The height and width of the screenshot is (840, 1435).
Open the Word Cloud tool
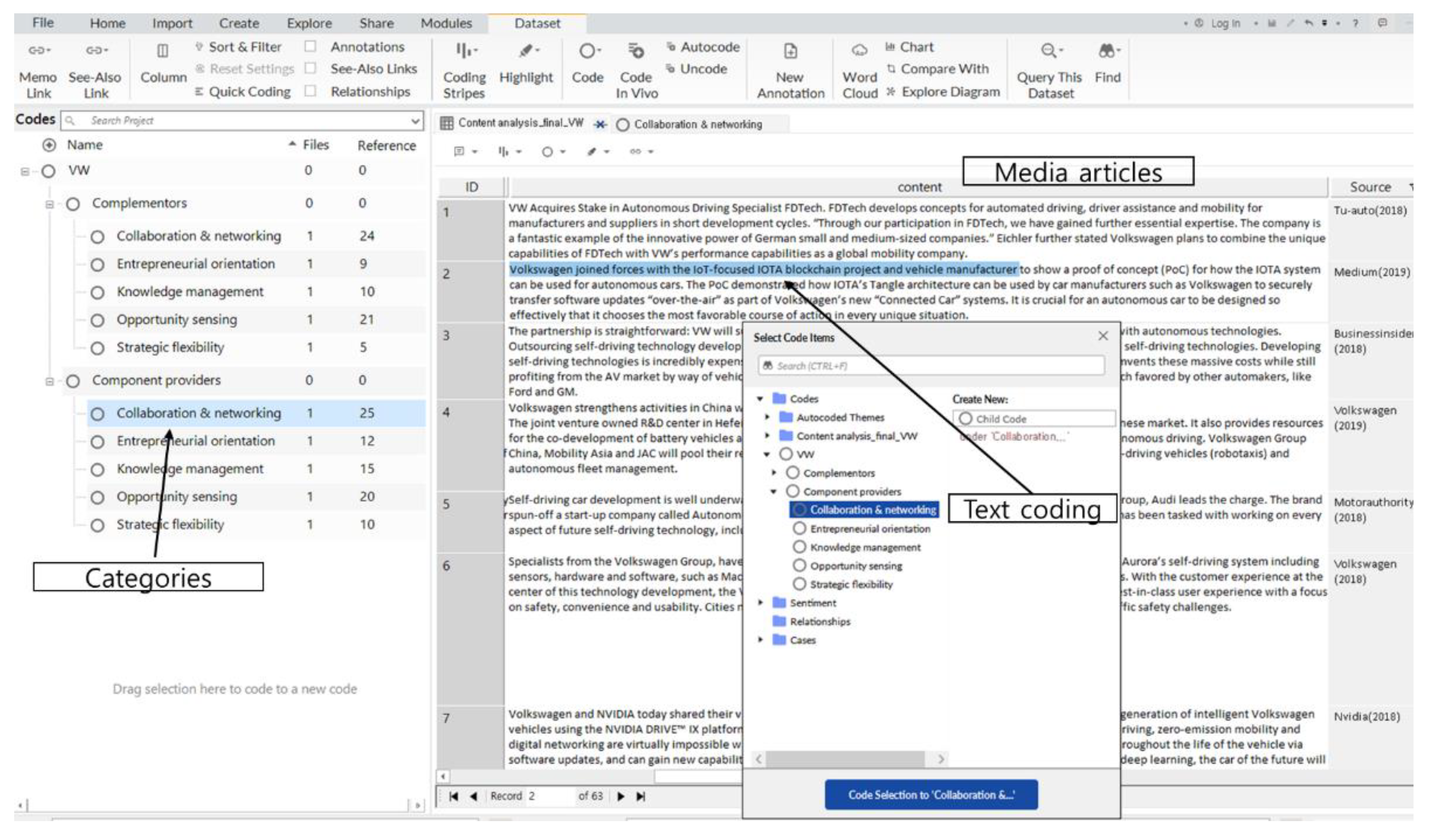[859, 51]
